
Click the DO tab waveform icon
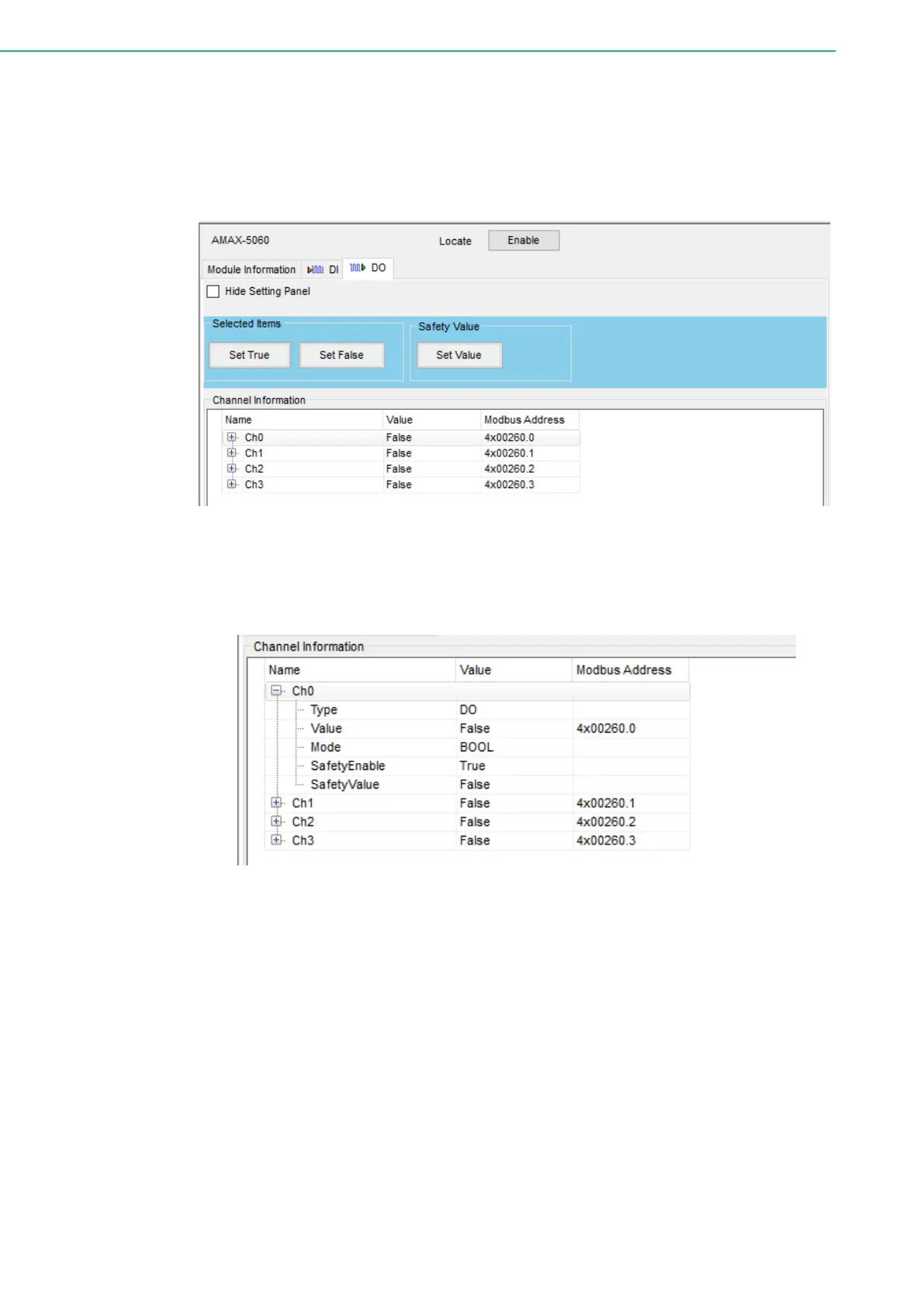(x=357, y=268)
